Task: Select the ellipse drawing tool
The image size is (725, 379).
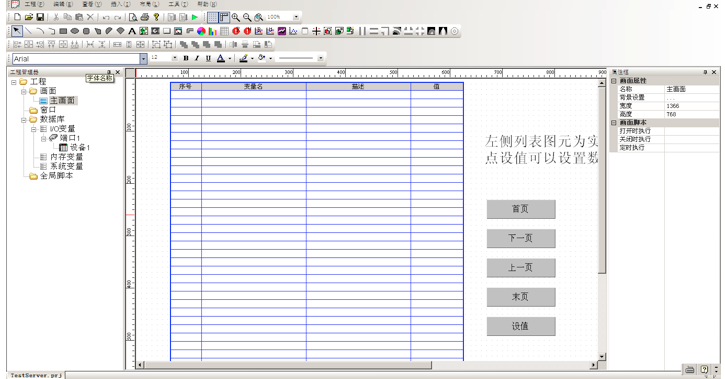Action: click(x=74, y=31)
